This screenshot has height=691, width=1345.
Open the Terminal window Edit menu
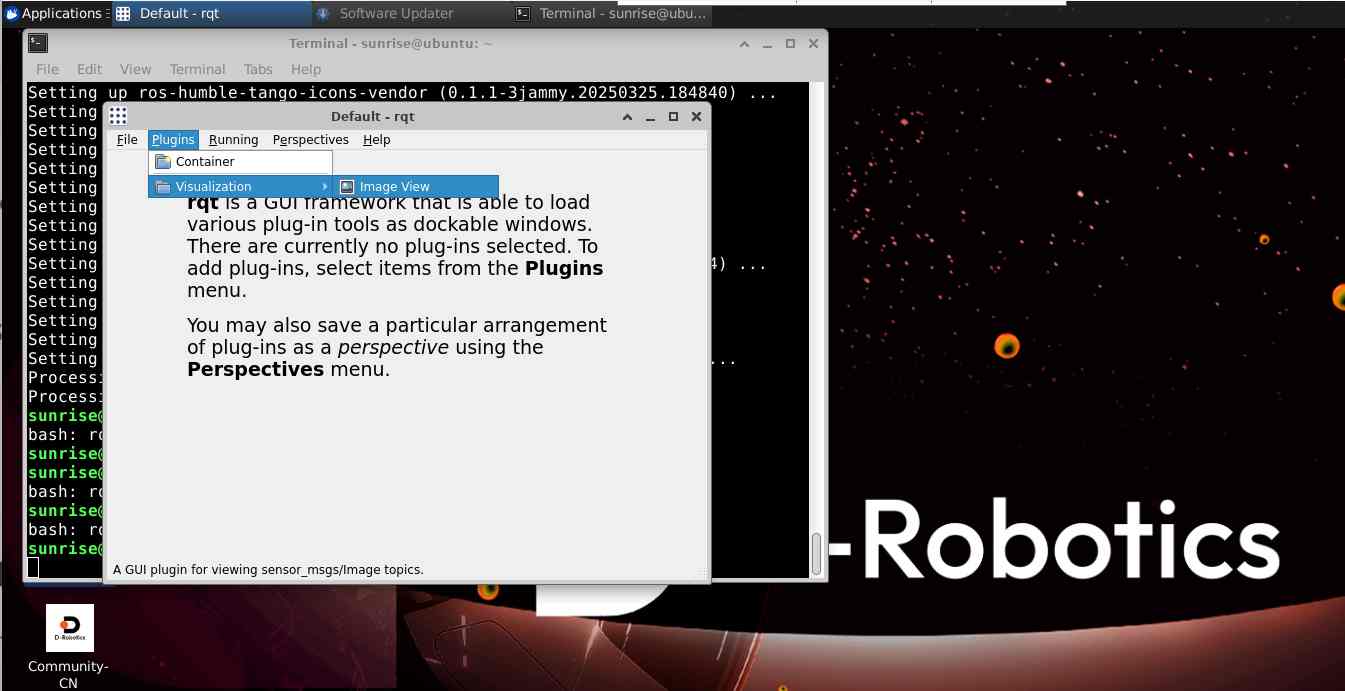(89, 69)
